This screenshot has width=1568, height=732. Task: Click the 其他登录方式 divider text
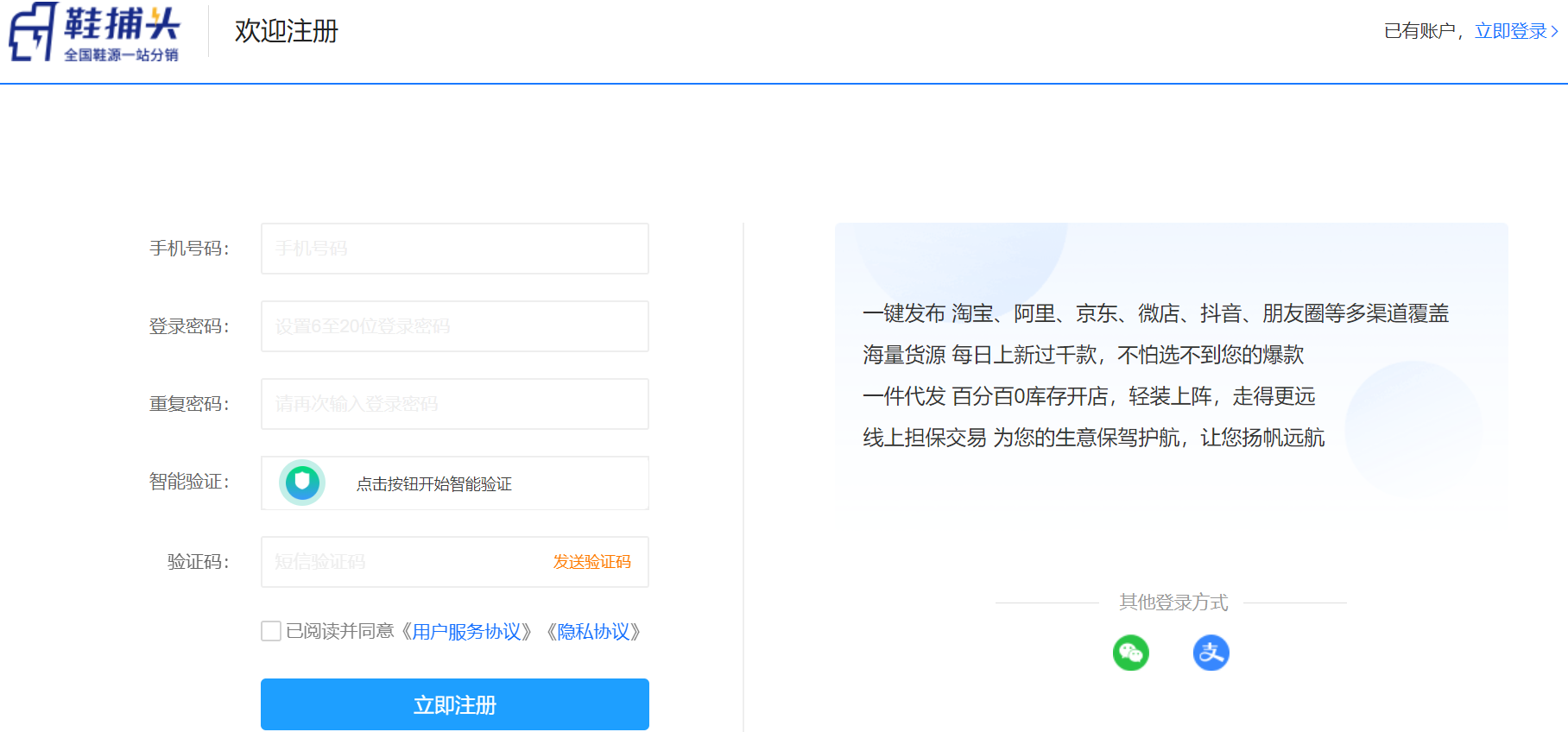[1173, 603]
